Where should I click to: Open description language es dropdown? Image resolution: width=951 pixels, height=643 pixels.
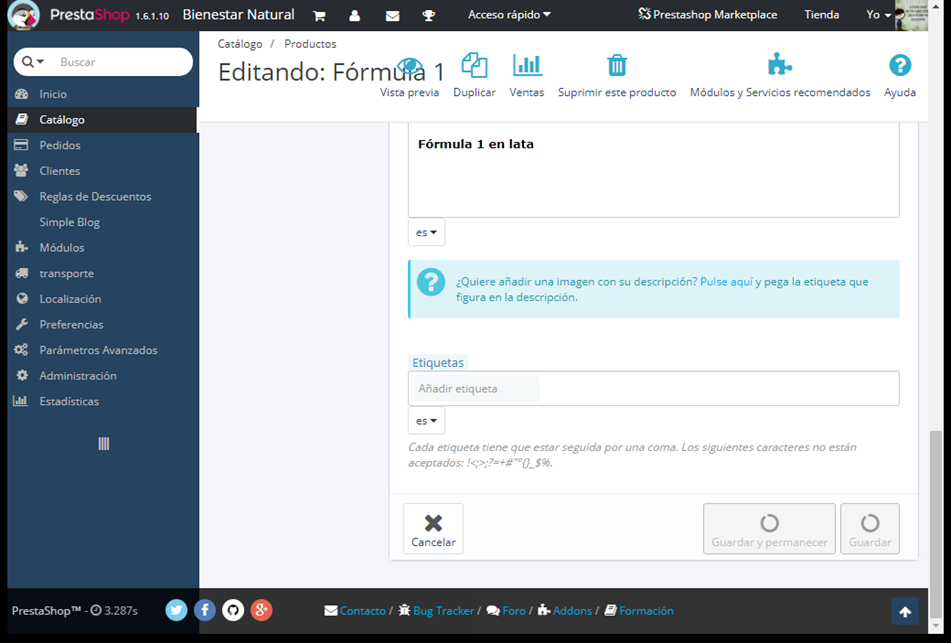[426, 232]
